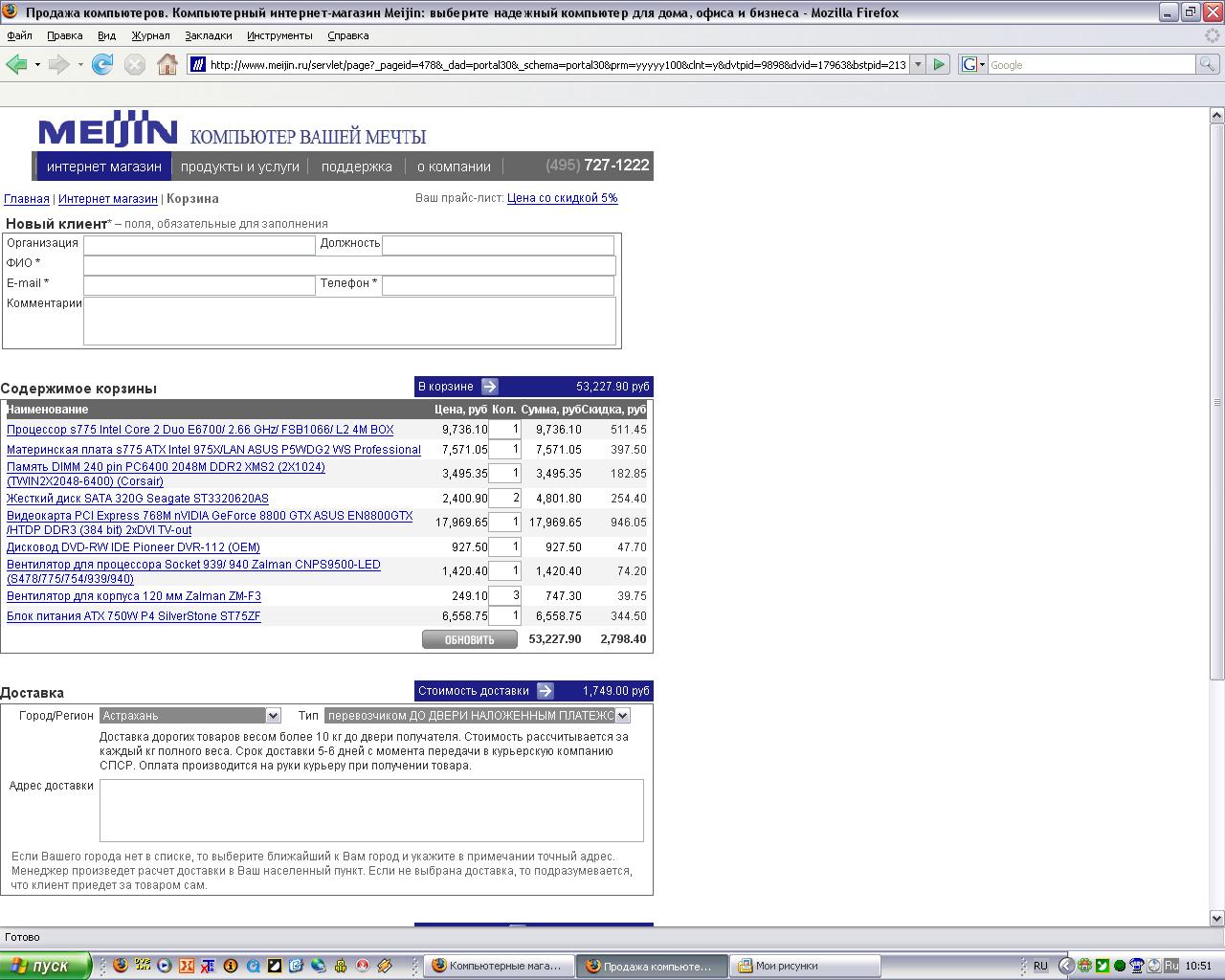Screen dimensions: 1225x980
Task: Click into the Адрес доставки text area
Action: (x=371, y=811)
